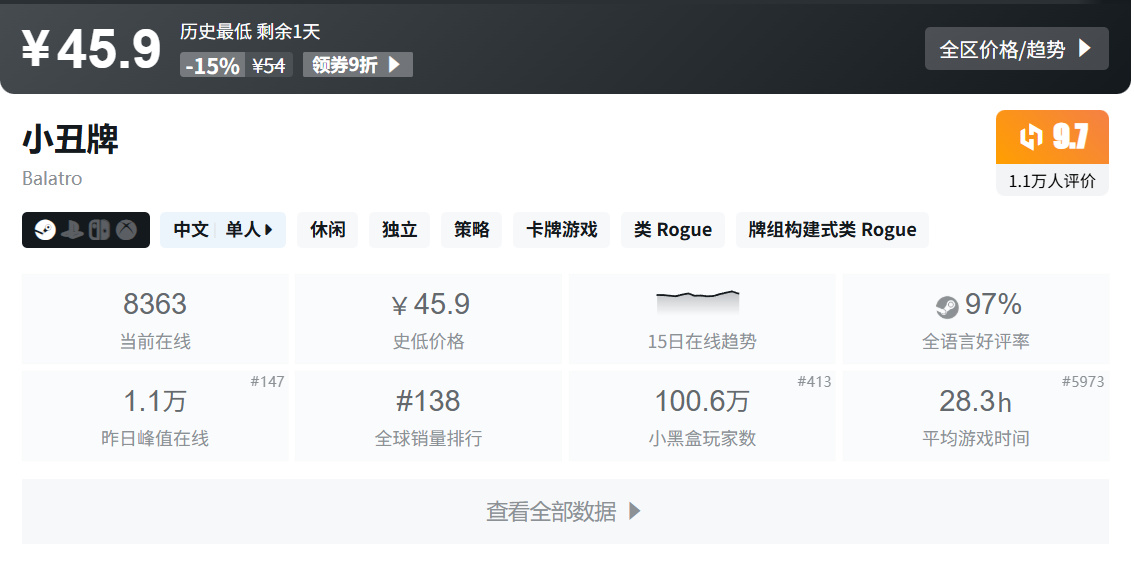This screenshot has width=1134, height=564.
Task: Click the PlayStation platform icon
Action: (x=72, y=230)
